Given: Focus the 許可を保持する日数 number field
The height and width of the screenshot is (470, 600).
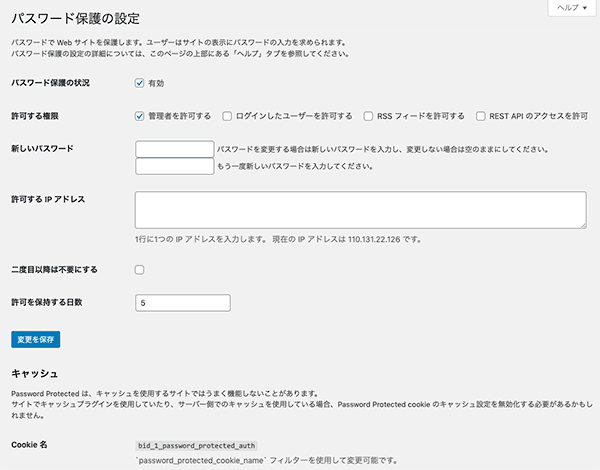Looking at the screenshot, I should [182, 302].
